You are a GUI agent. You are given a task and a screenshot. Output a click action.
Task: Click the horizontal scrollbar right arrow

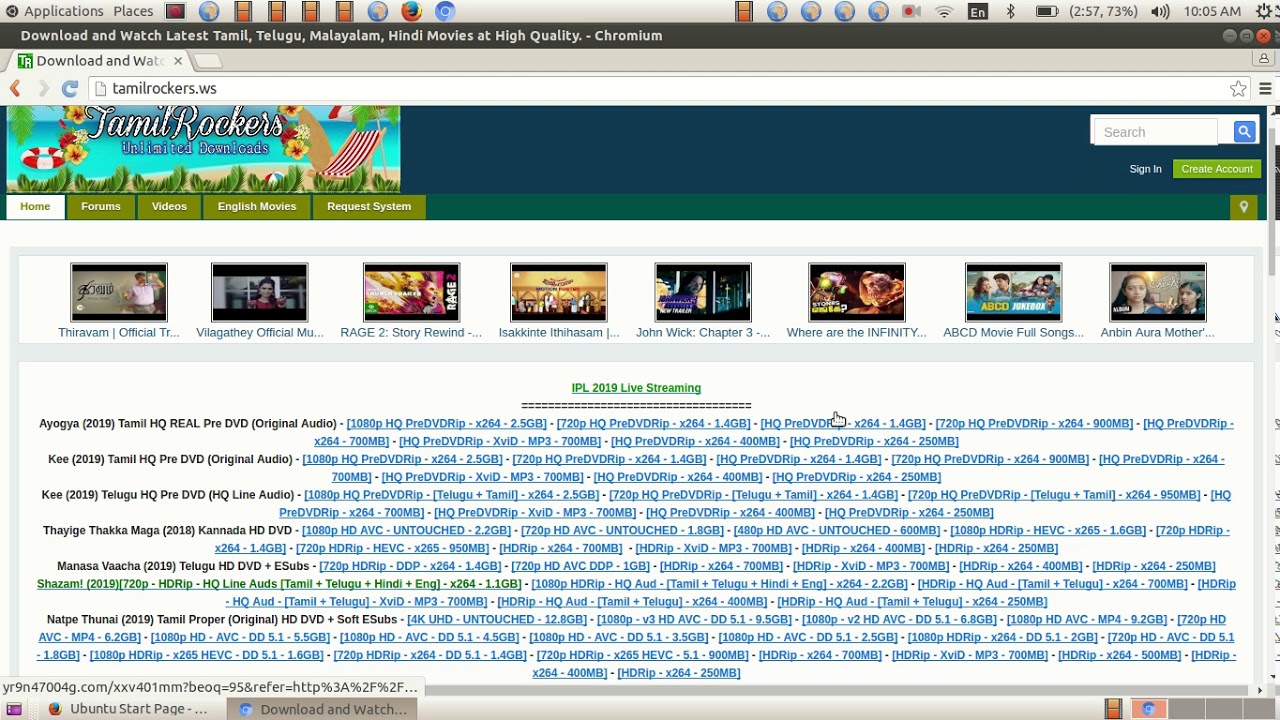pos(1259,690)
